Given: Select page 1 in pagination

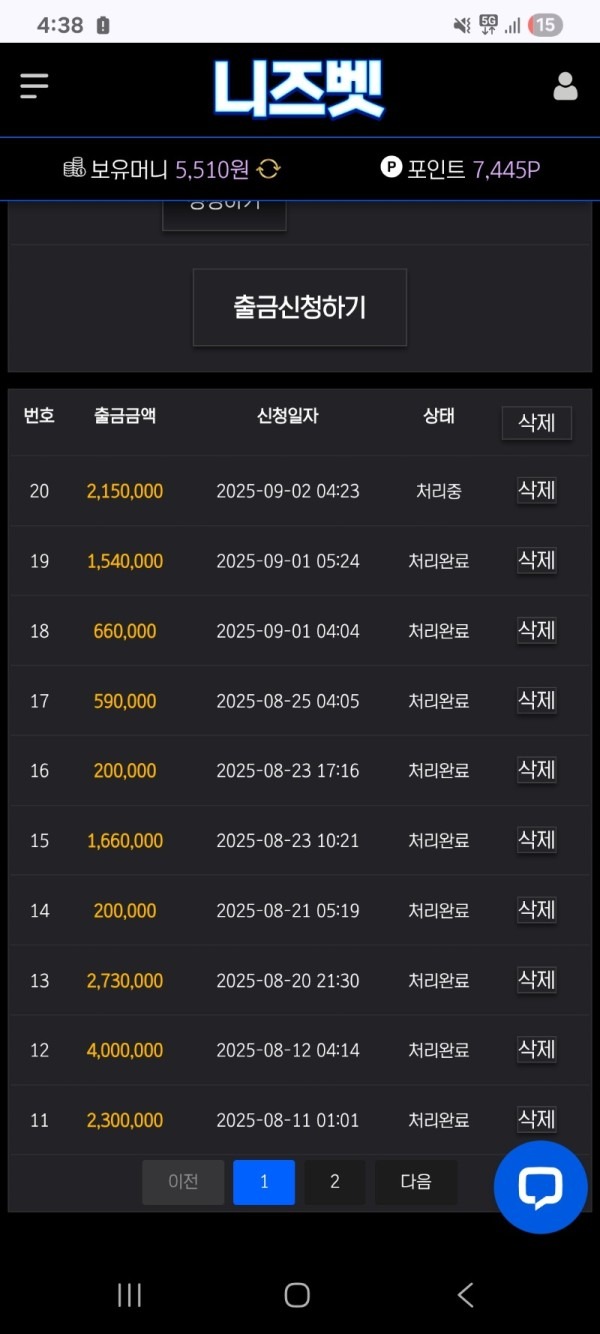Looking at the screenshot, I should click(264, 1182).
